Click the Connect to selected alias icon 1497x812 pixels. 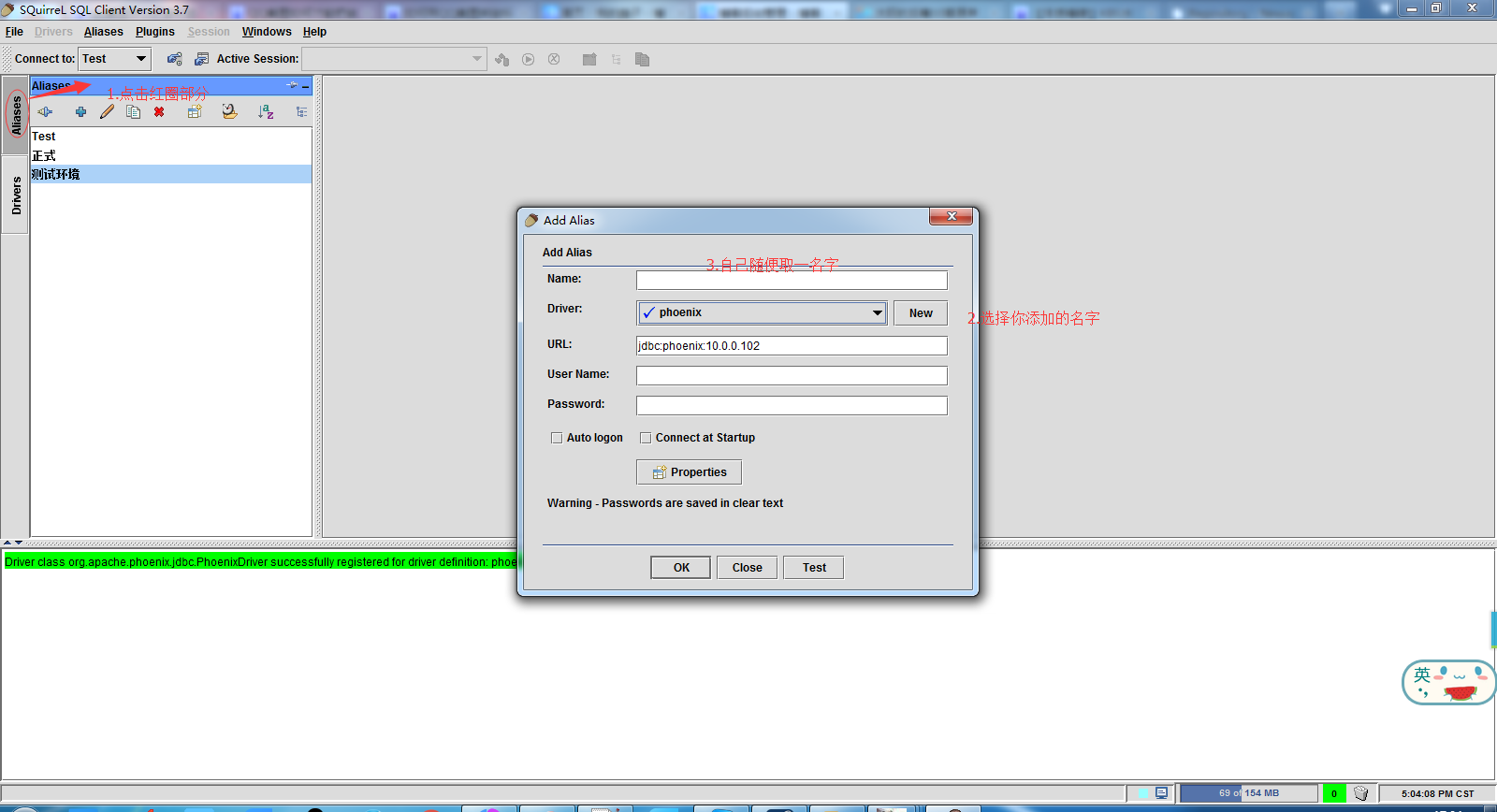tap(45, 112)
